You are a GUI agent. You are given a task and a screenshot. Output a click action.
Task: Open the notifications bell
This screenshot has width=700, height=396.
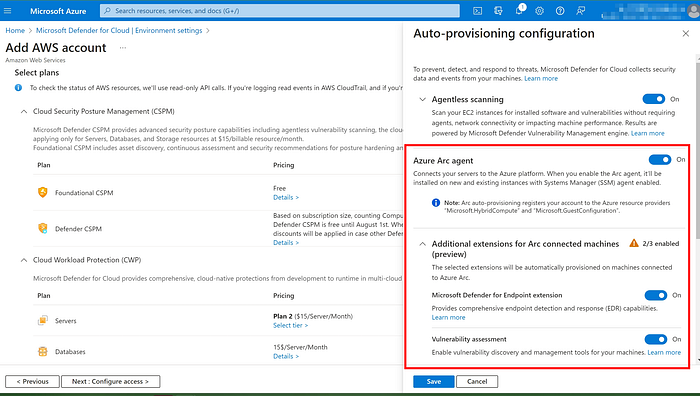tap(519, 10)
